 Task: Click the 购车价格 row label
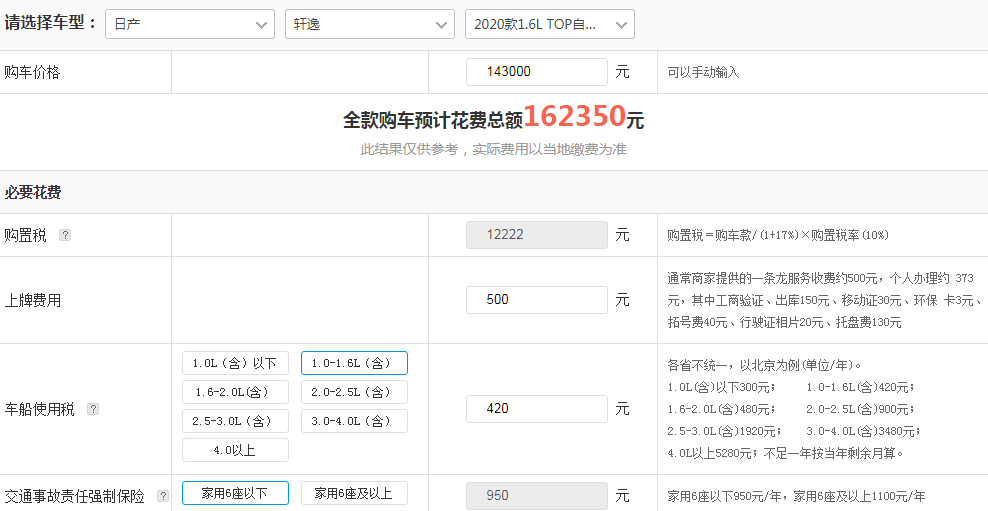[32, 72]
